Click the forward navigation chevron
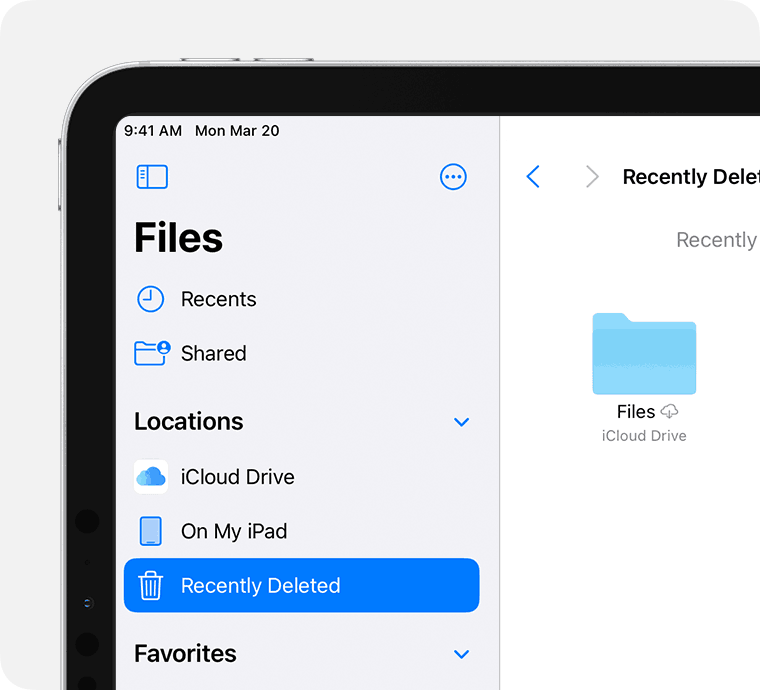Image resolution: width=760 pixels, height=690 pixels. pyautogui.click(x=592, y=176)
